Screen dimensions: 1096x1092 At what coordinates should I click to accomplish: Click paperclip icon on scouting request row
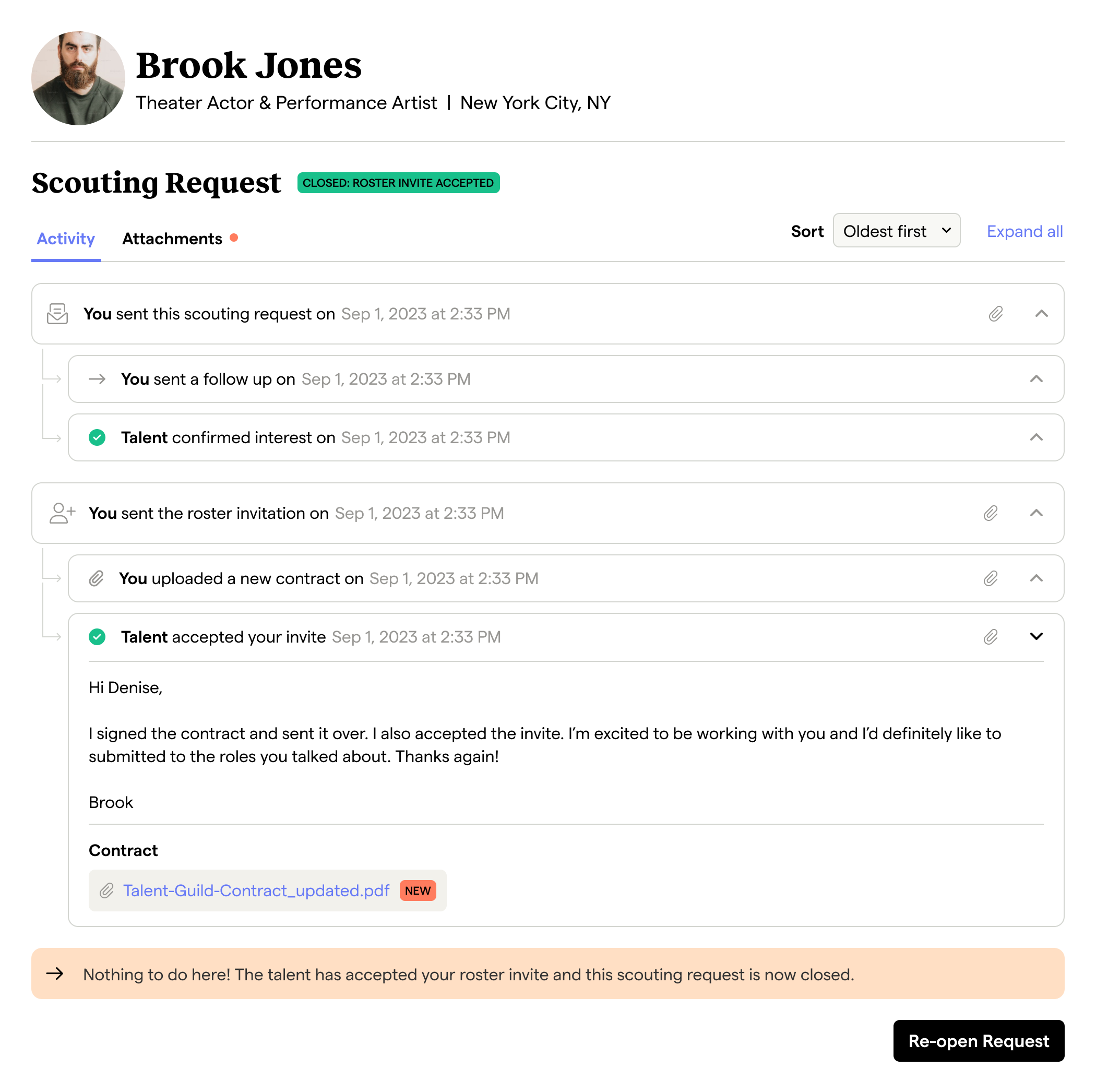click(x=996, y=314)
